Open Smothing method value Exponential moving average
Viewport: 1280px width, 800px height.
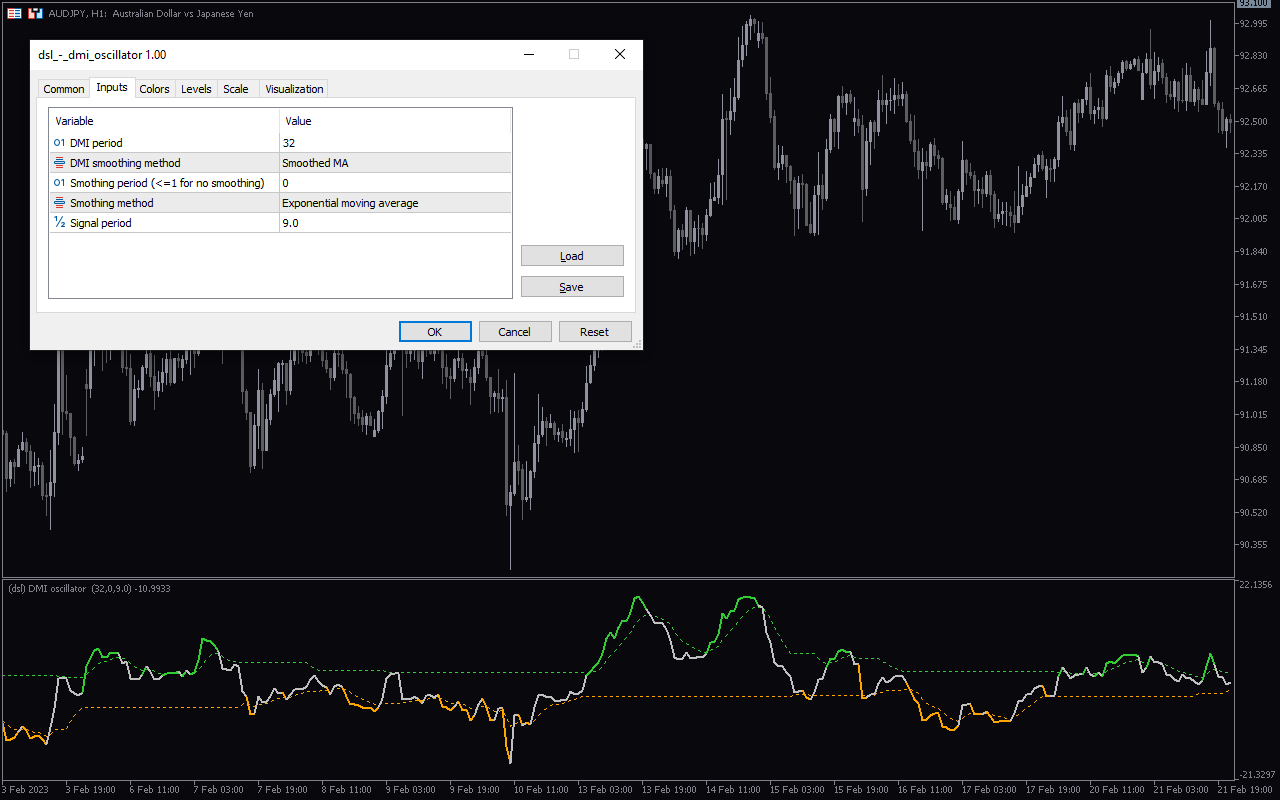point(395,203)
